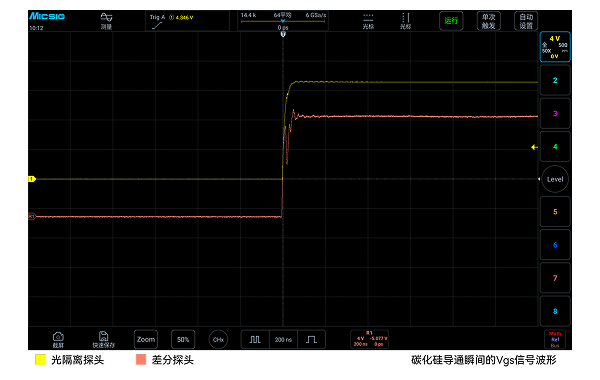Toggle channel 8
The height and width of the screenshot is (380, 600).
(x=555, y=312)
